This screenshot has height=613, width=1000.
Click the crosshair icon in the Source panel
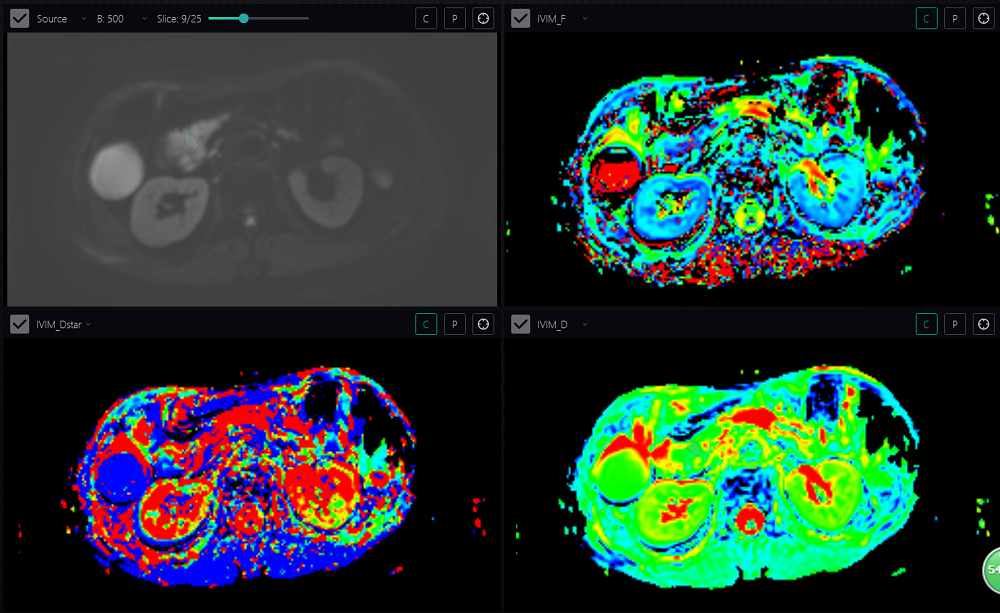483,19
